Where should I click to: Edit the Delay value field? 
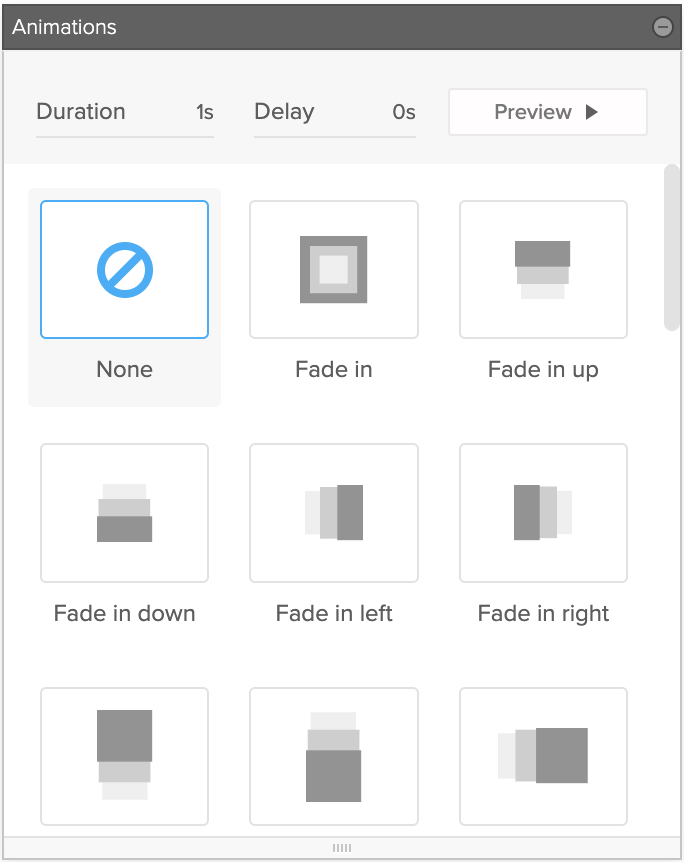pyautogui.click(x=403, y=112)
